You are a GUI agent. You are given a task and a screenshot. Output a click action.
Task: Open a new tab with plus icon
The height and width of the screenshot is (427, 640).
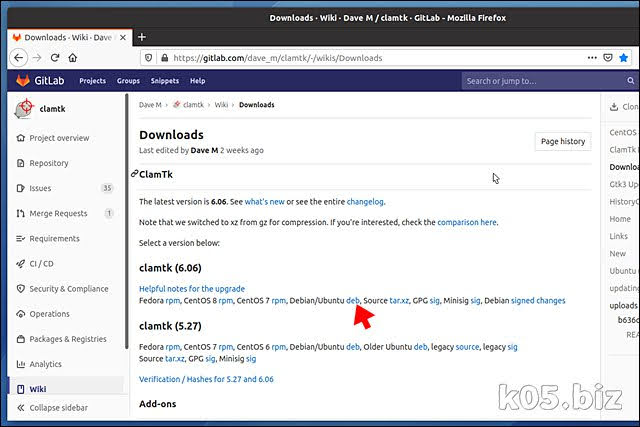point(142,37)
